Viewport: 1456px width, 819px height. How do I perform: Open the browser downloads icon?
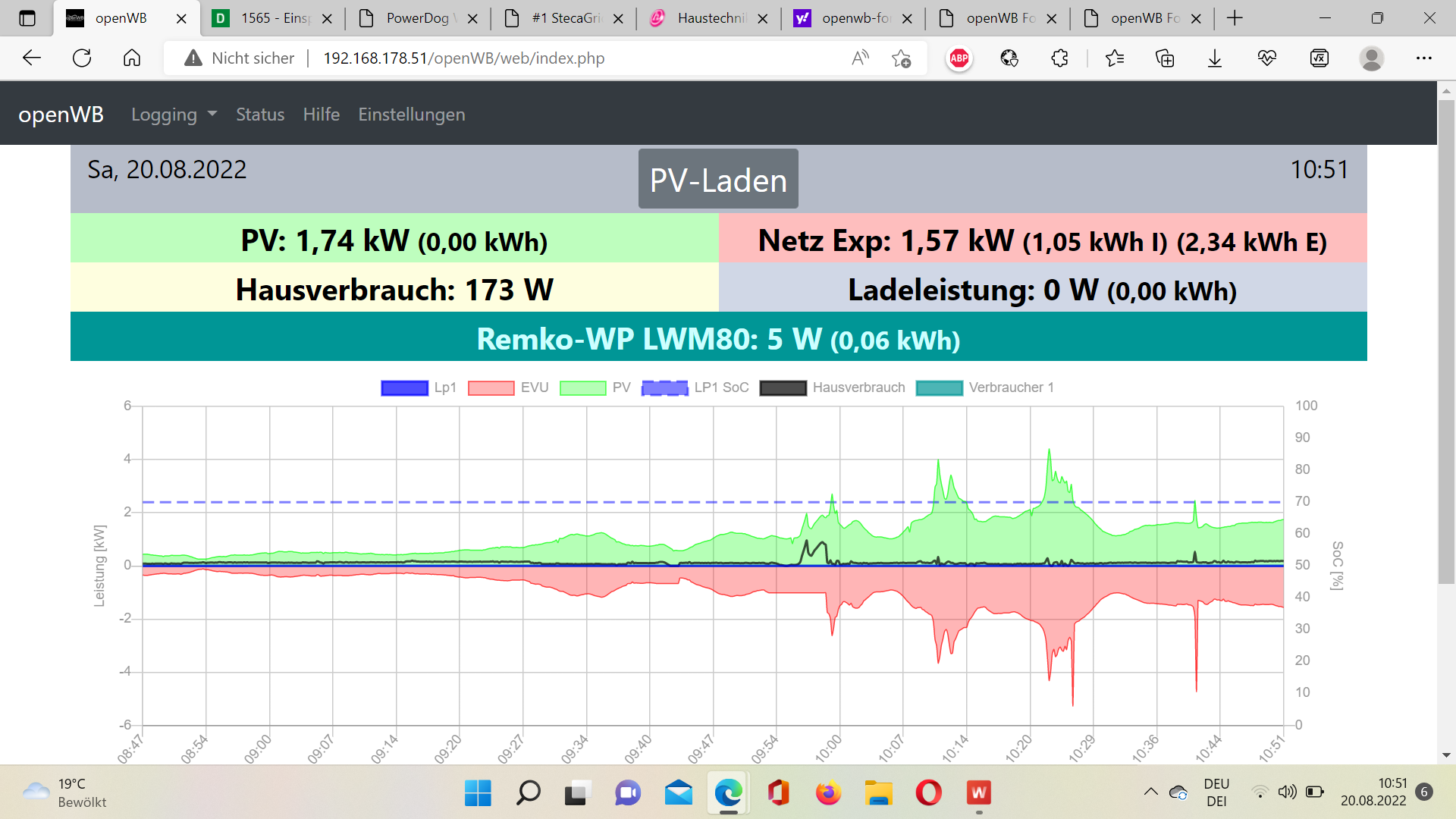(1215, 58)
